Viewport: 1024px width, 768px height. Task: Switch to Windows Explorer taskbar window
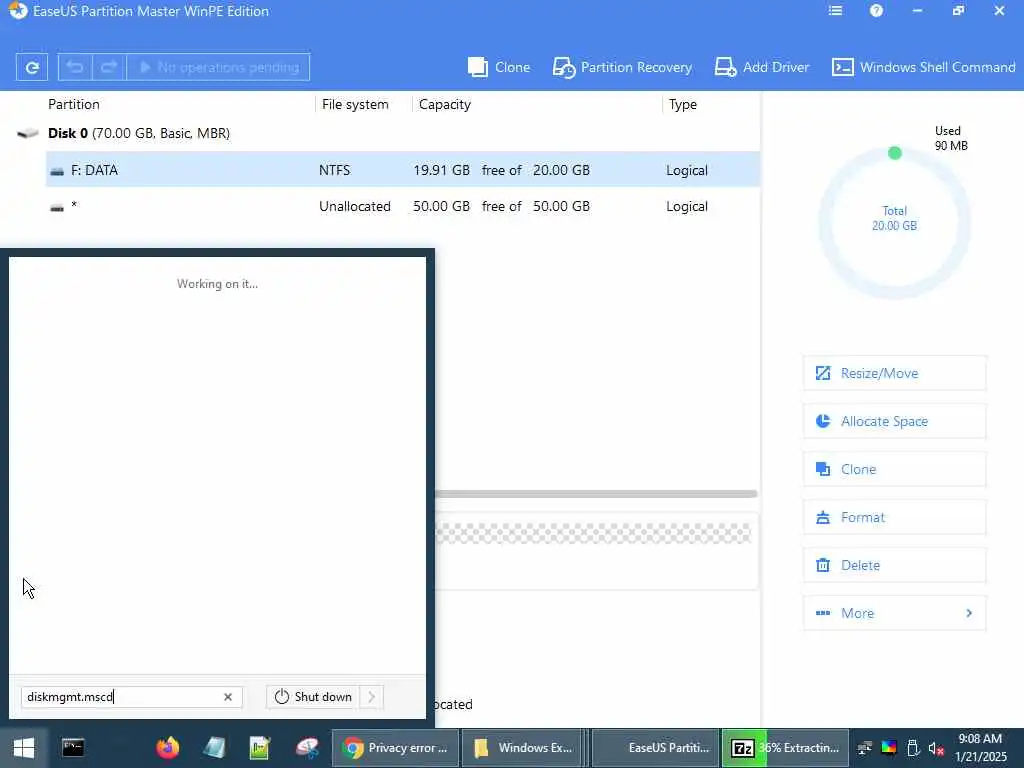(523, 748)
